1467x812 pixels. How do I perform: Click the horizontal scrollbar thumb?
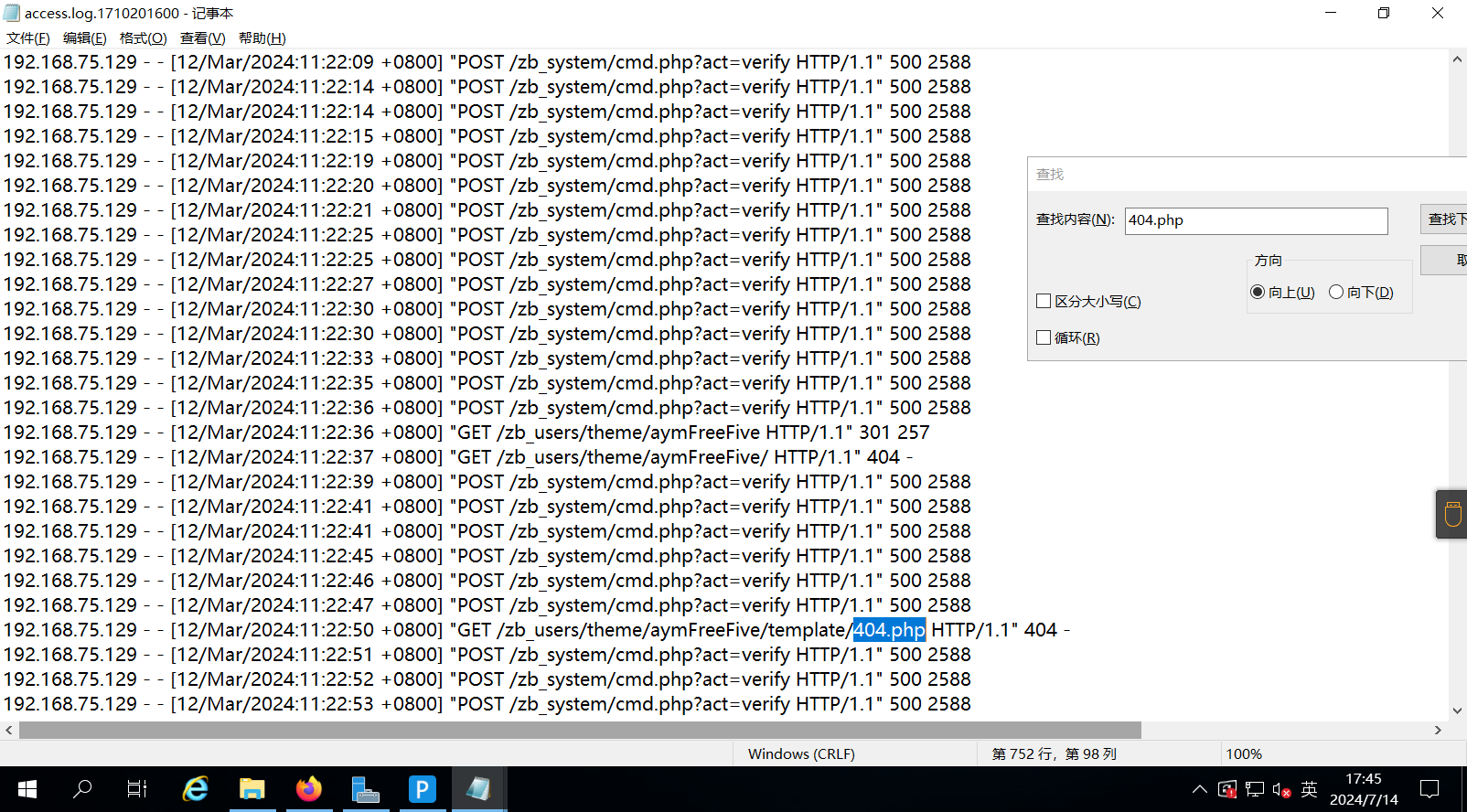pos(580,730)
